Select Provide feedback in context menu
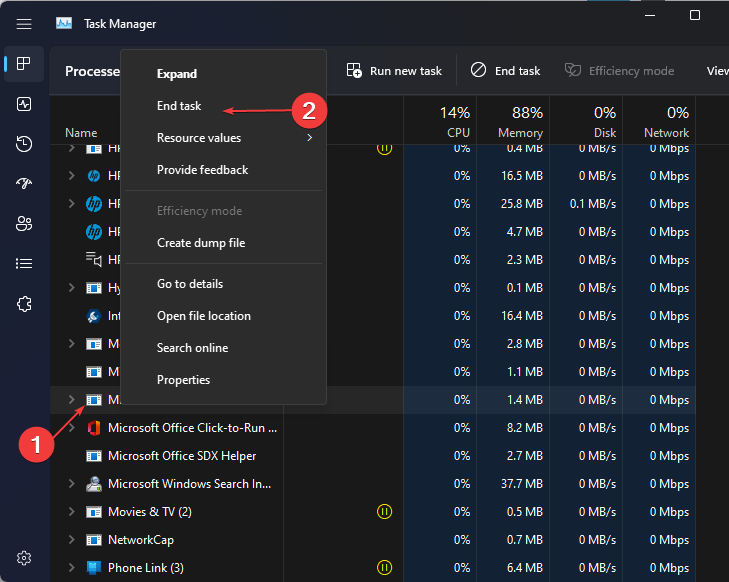 pyautogui.click(x=224, y=170)
